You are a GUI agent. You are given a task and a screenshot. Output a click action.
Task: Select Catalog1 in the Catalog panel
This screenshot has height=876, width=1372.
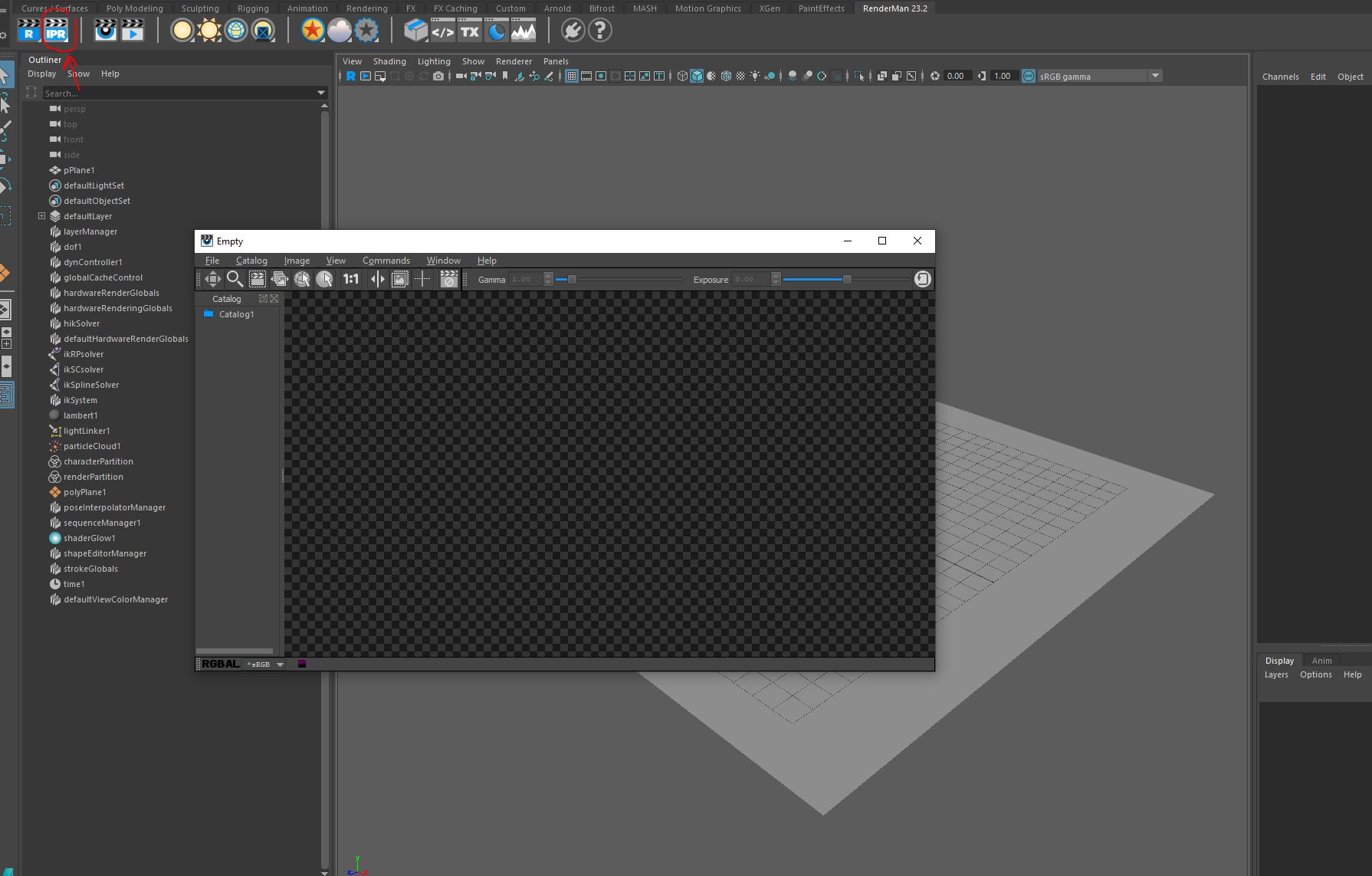click(236, 314)
